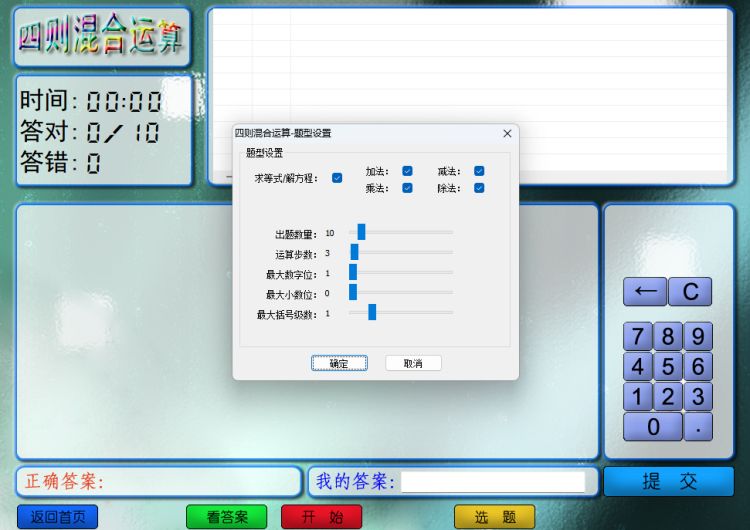Open the yellow 选题 button
The image size is (750, 530).
click(x=494, y=517)
